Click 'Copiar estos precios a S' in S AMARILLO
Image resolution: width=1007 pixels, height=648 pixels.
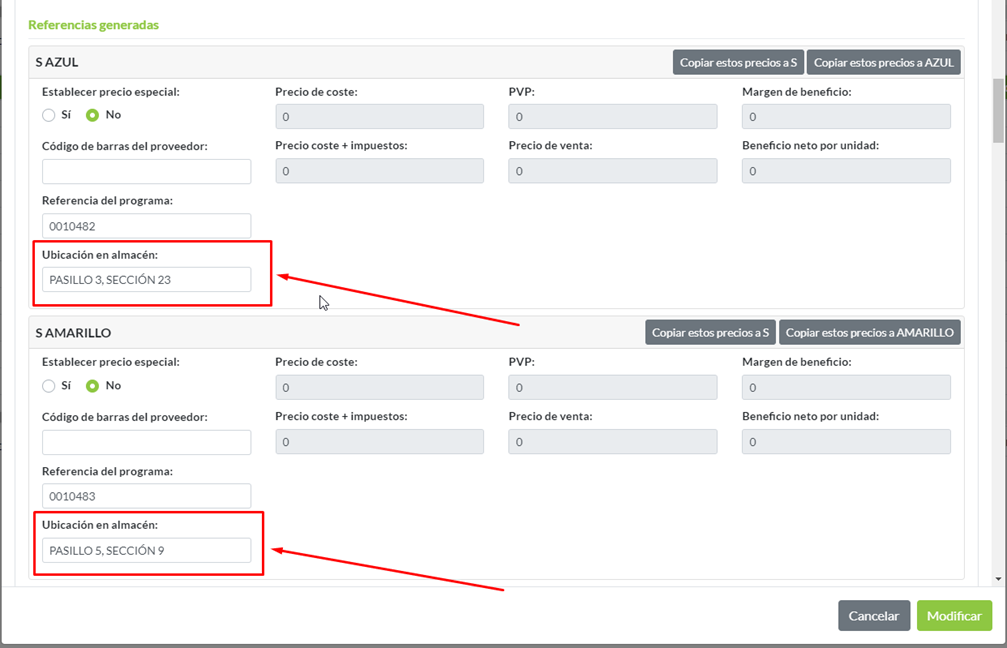coord(710,333)
